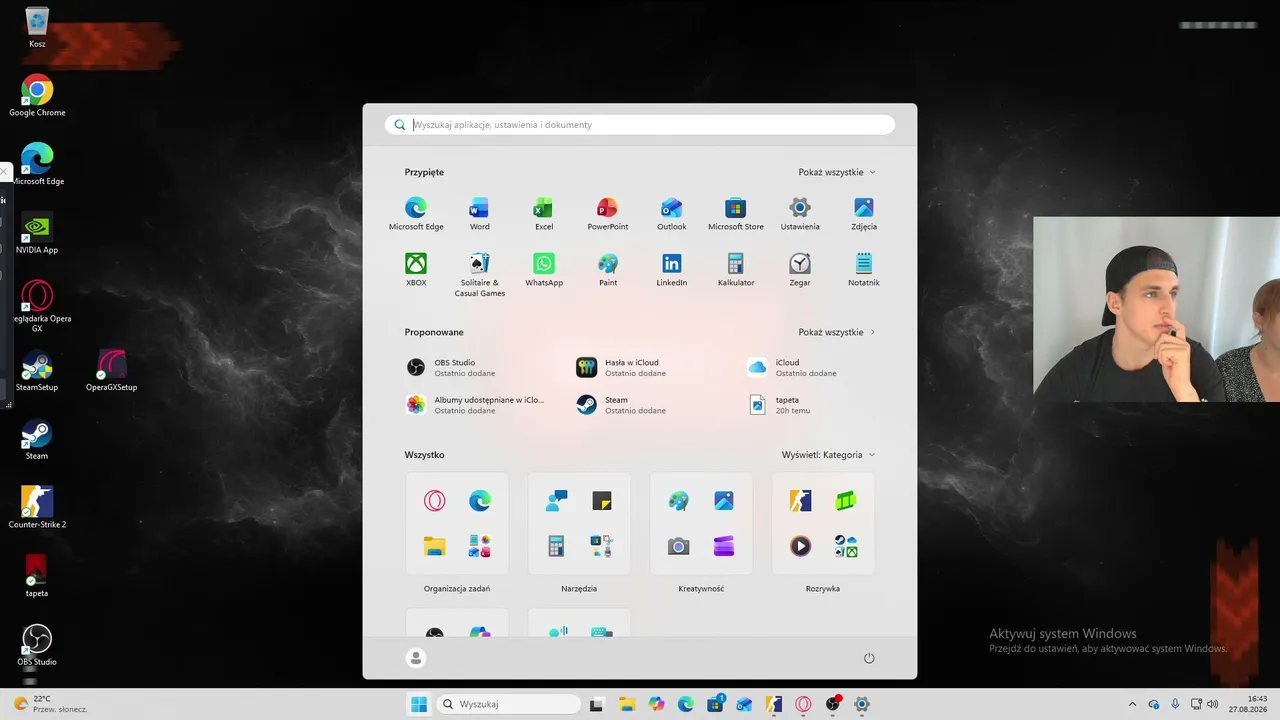This screenshot has height=720, width=1280.
Task: Select the OBS Studio desktop shortcut
Action: [37, 646]
